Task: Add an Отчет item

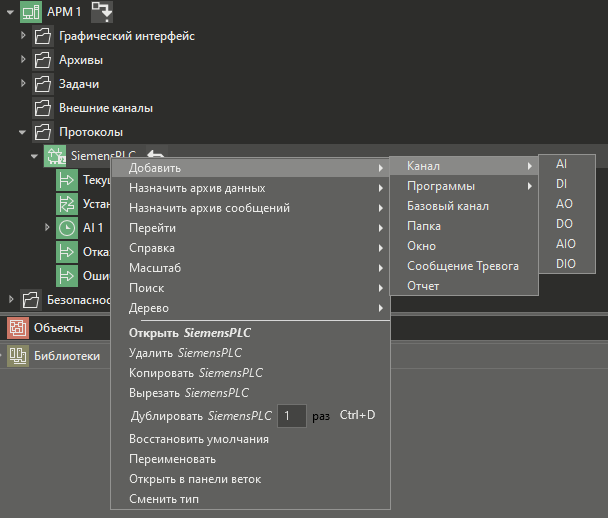Action: pos(464,286)
